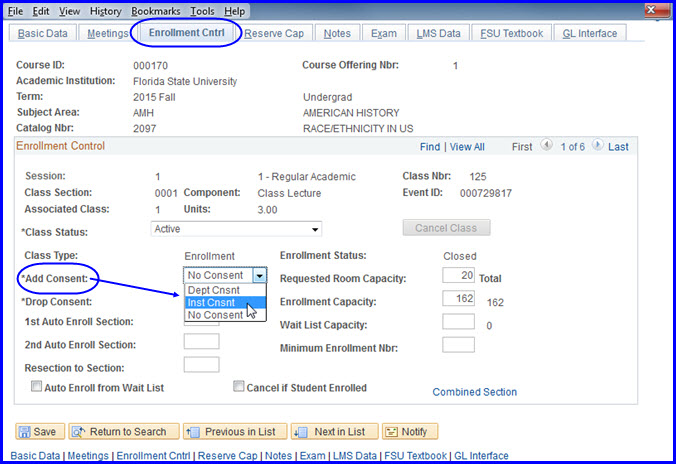
Task: Click the Notify button
Action: click(410, 432)
